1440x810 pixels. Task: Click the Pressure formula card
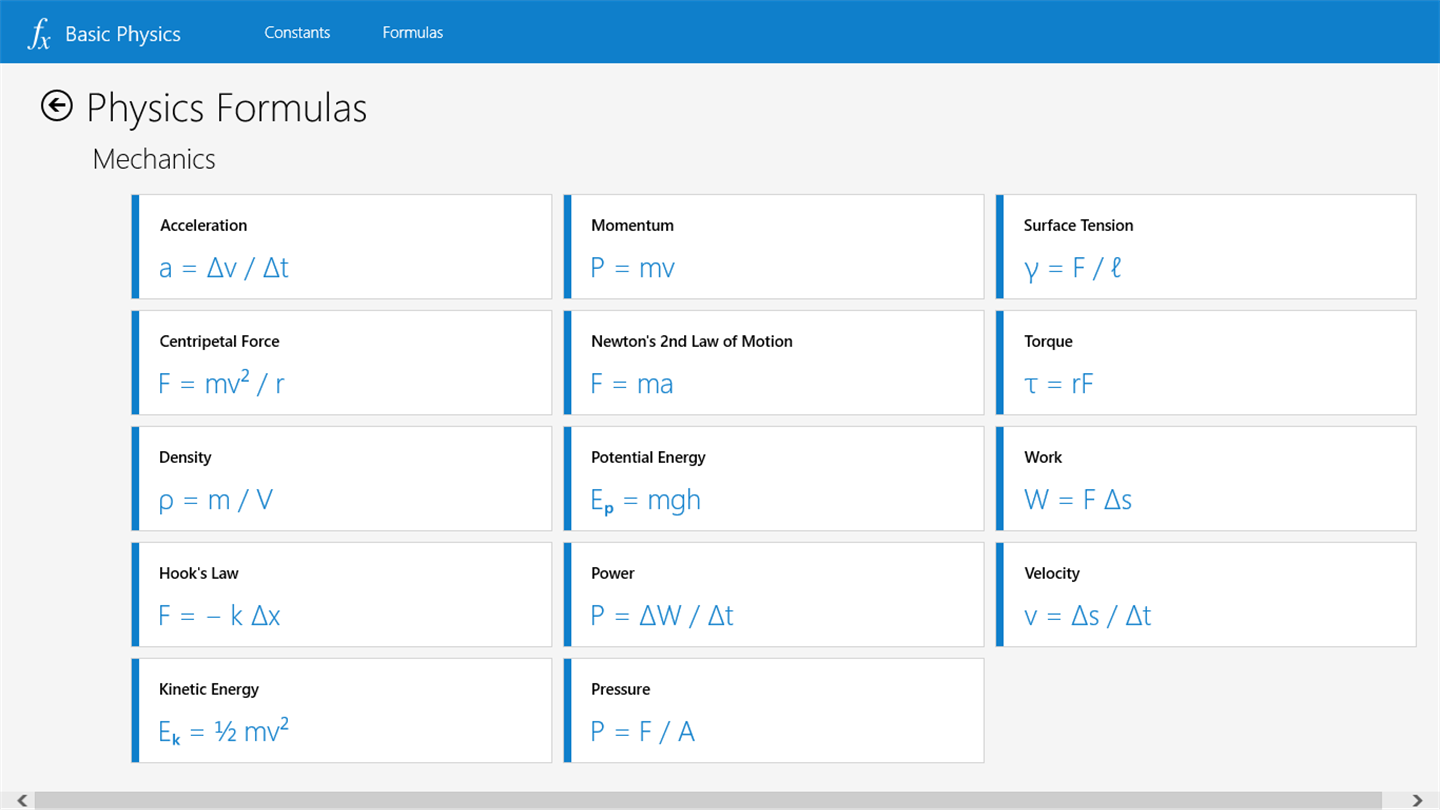pyautogui.click(x=774, y=711)
